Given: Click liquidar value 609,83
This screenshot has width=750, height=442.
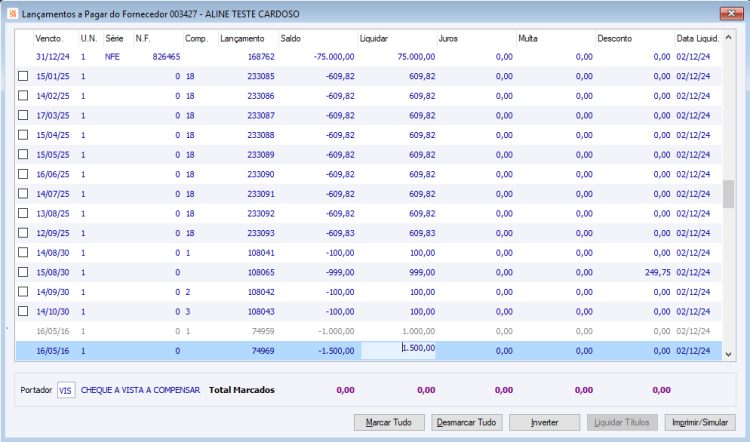Looking at the screenshot, I should (422, 233).
